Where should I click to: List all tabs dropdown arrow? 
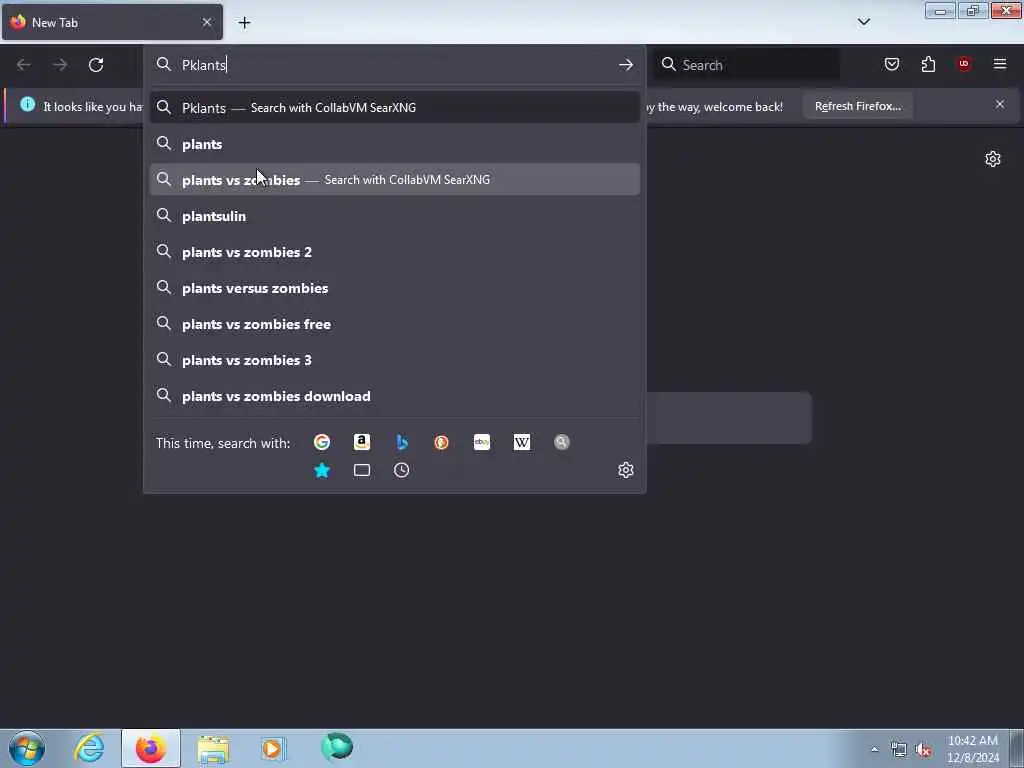click(863, 22)
